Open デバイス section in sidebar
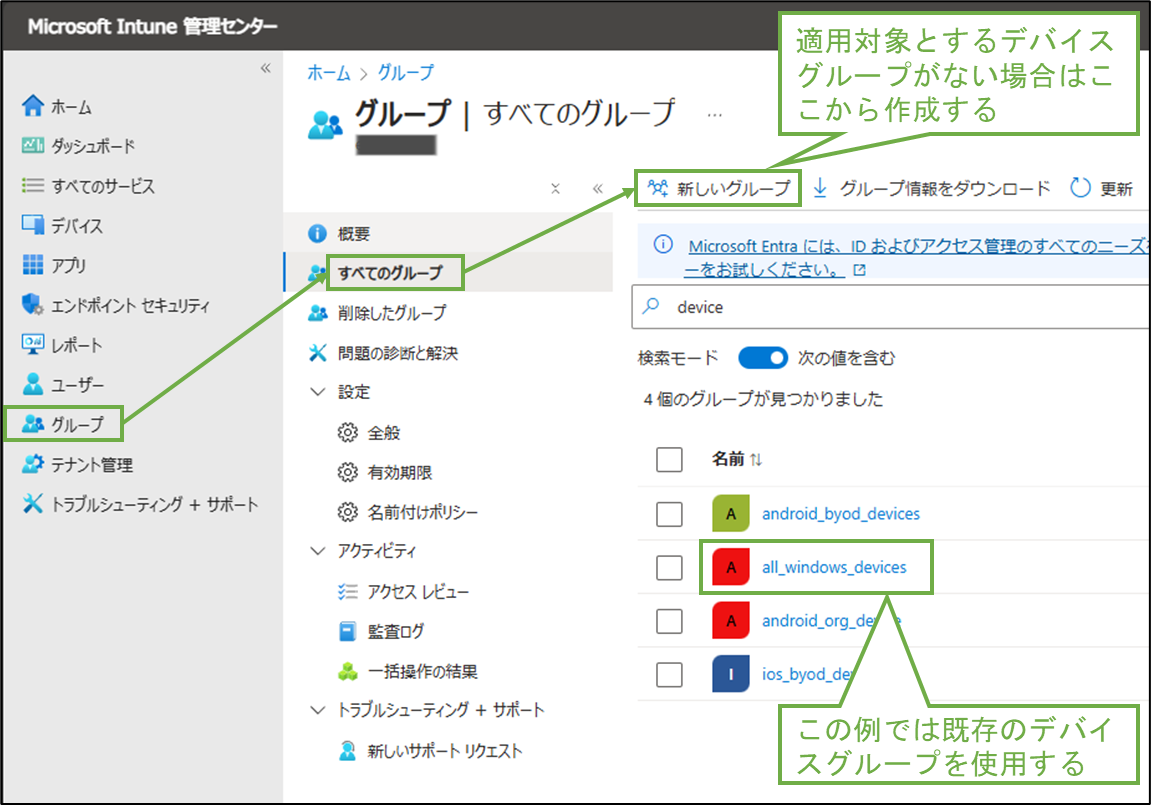 (x=62, y=225)
